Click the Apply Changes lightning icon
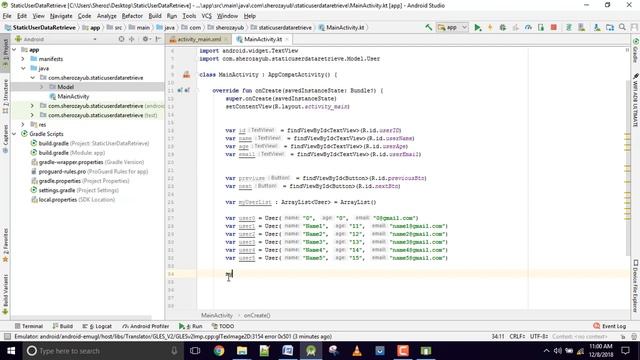Viewport: 640px width, 360px height. pyautogui.click(x=490, y=27)
